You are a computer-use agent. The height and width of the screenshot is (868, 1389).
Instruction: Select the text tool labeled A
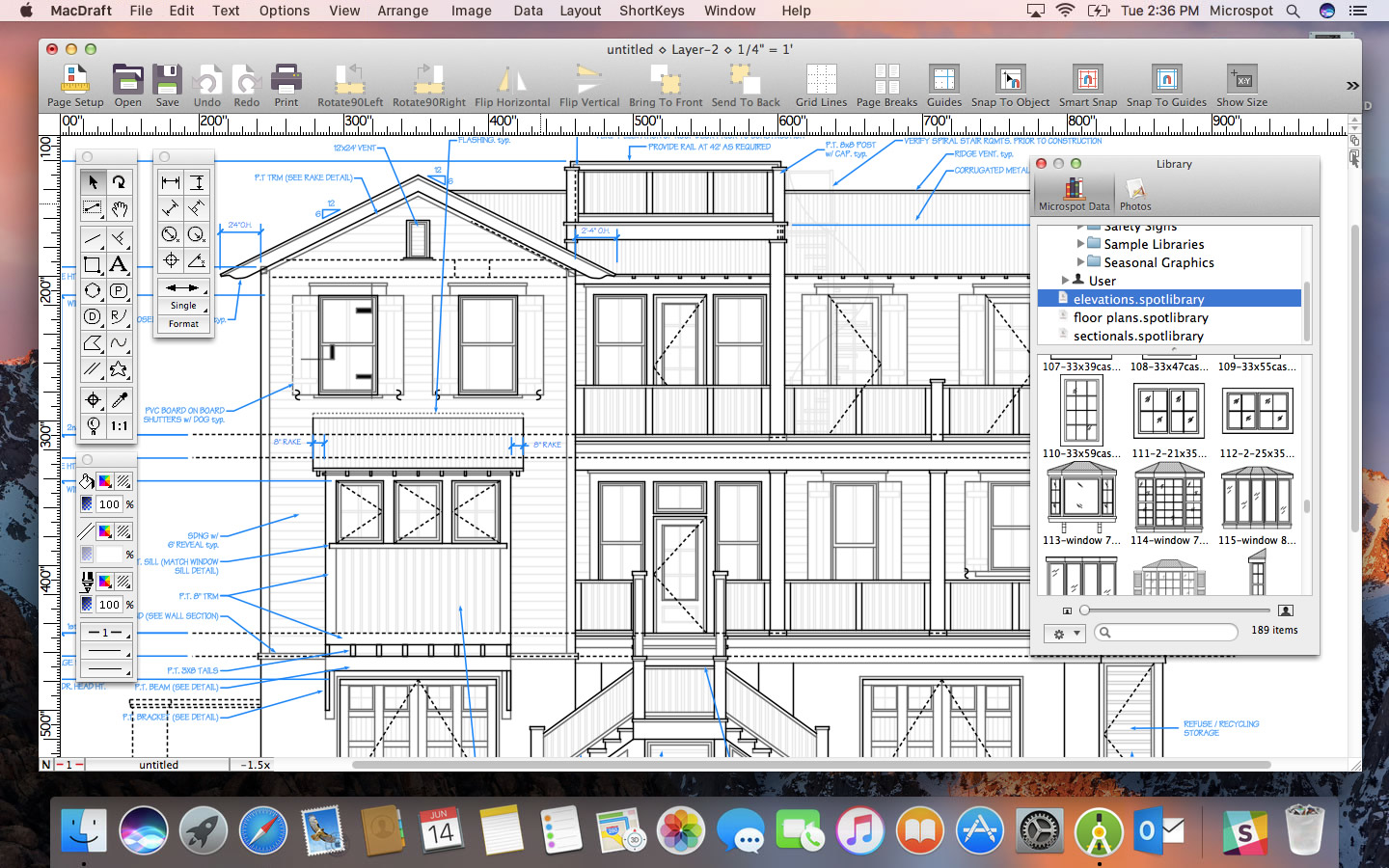click(x=119, y=264)
